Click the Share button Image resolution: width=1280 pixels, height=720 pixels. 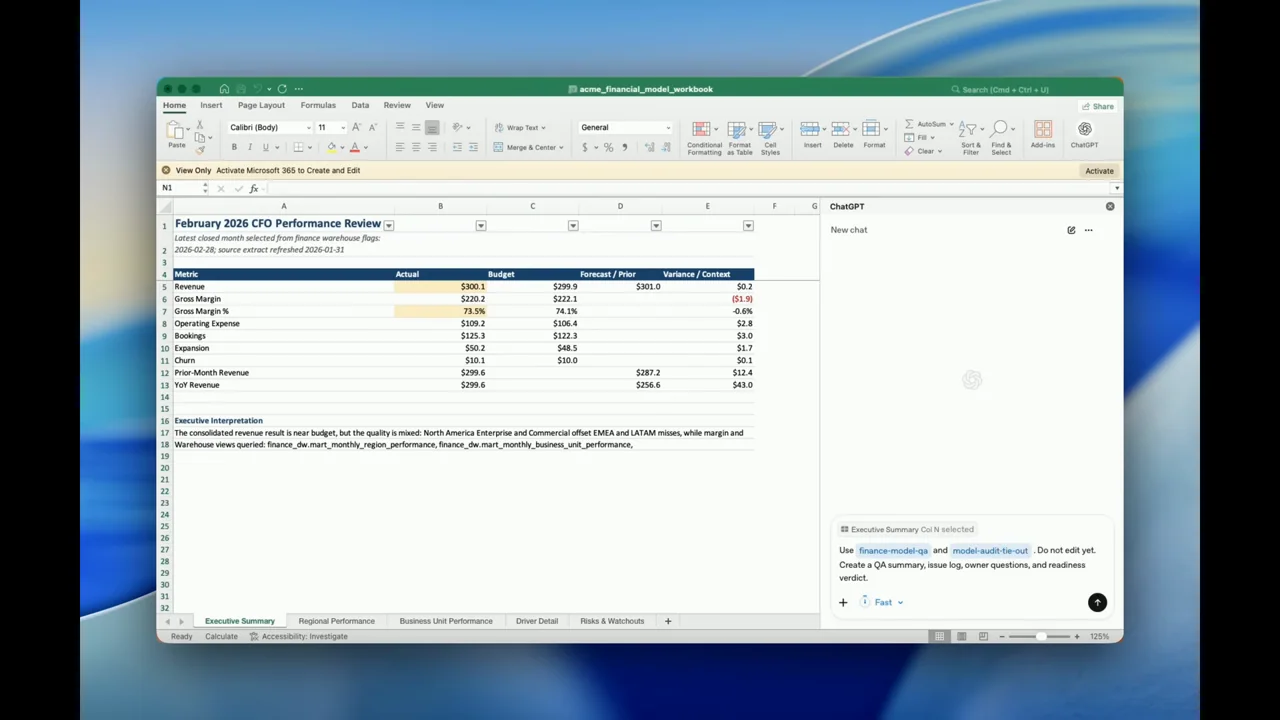pyautogui.click(x=1098, y=106)
